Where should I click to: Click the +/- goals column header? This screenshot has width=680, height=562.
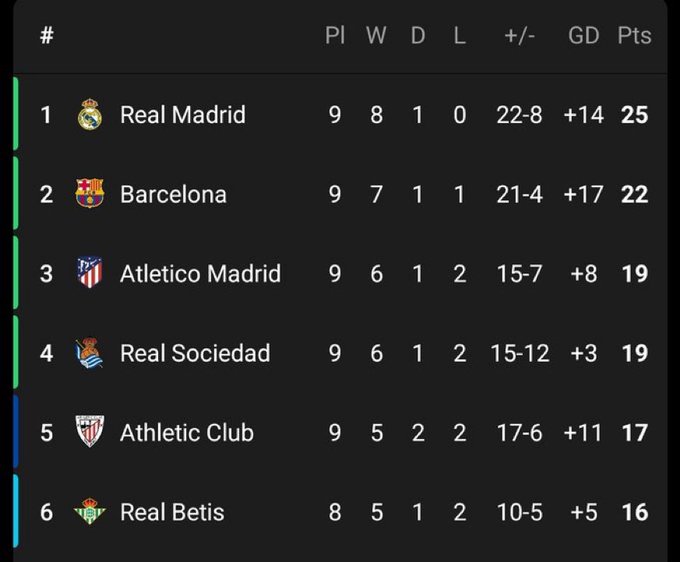click(x=520, y=36)
